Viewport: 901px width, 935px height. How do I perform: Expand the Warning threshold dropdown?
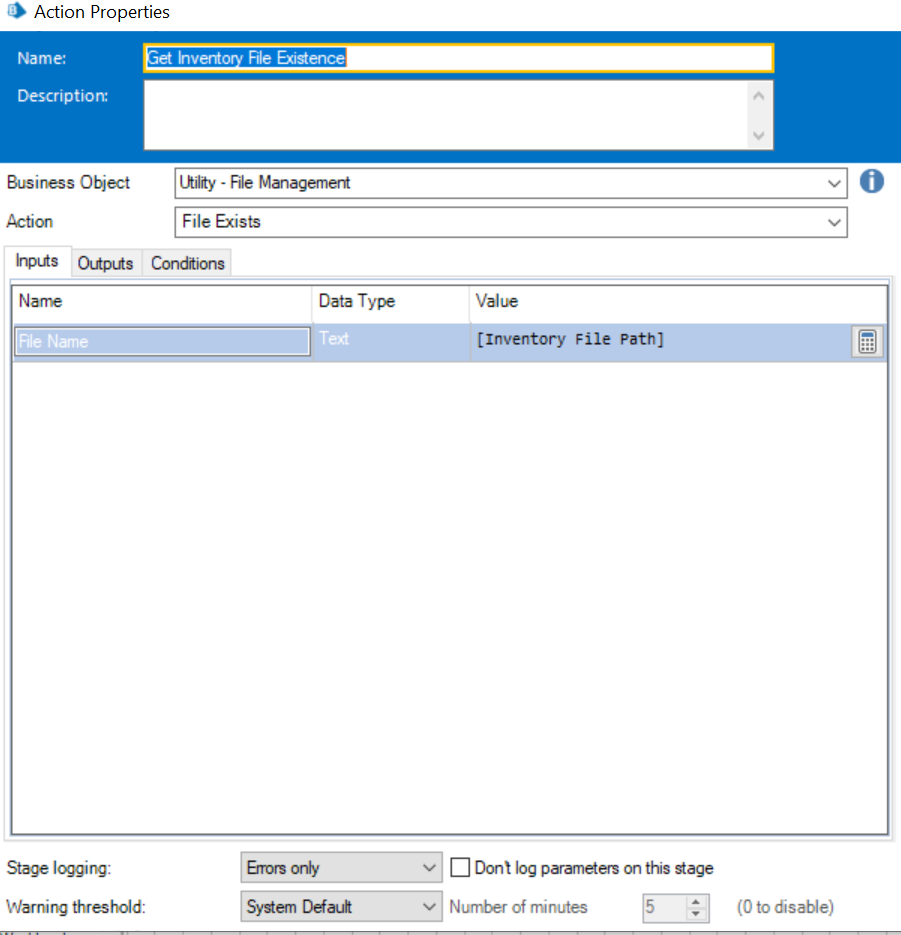click(430, 907)
